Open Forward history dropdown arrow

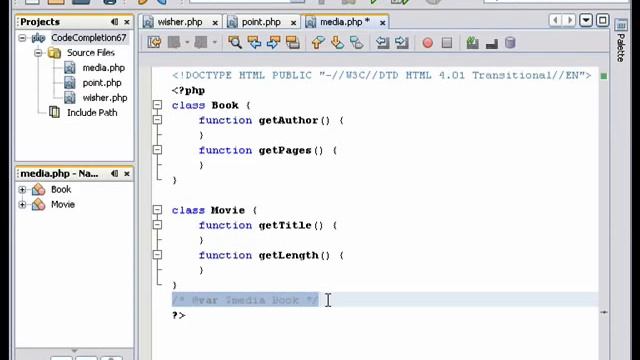pyautogui.click(x=214, y=42)
